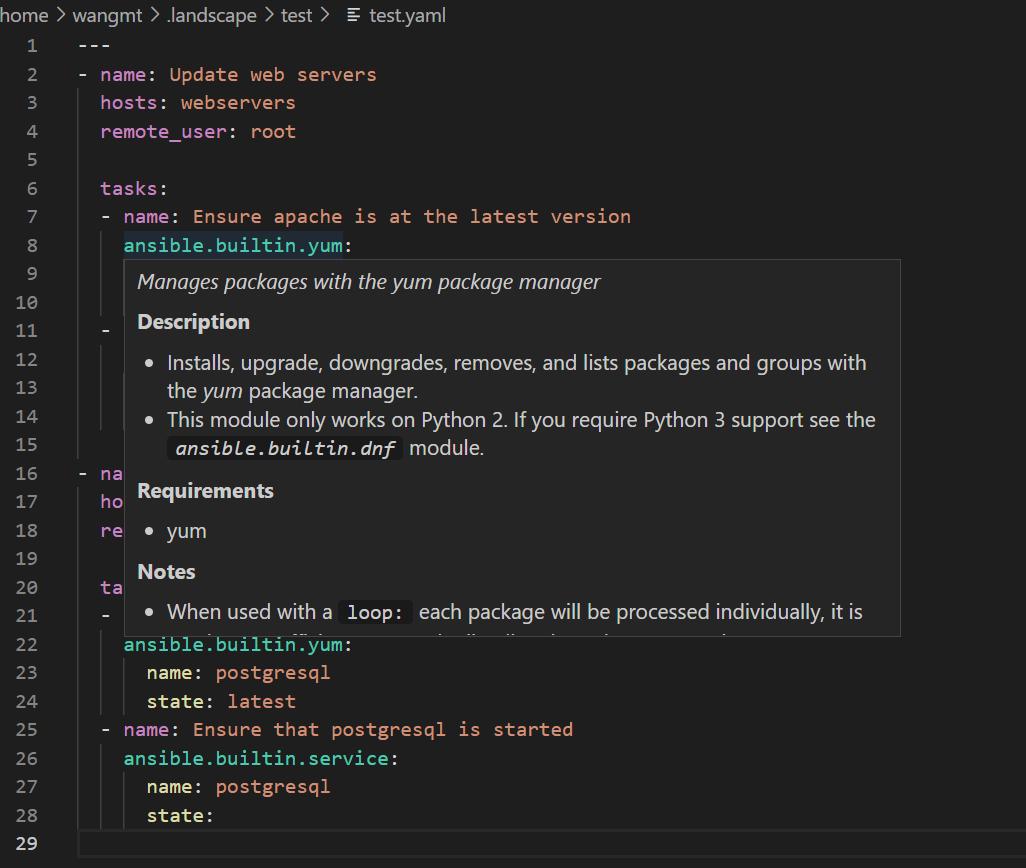Place cursor on the "webservers" value

pyautogui.click(x=237, y=102)
